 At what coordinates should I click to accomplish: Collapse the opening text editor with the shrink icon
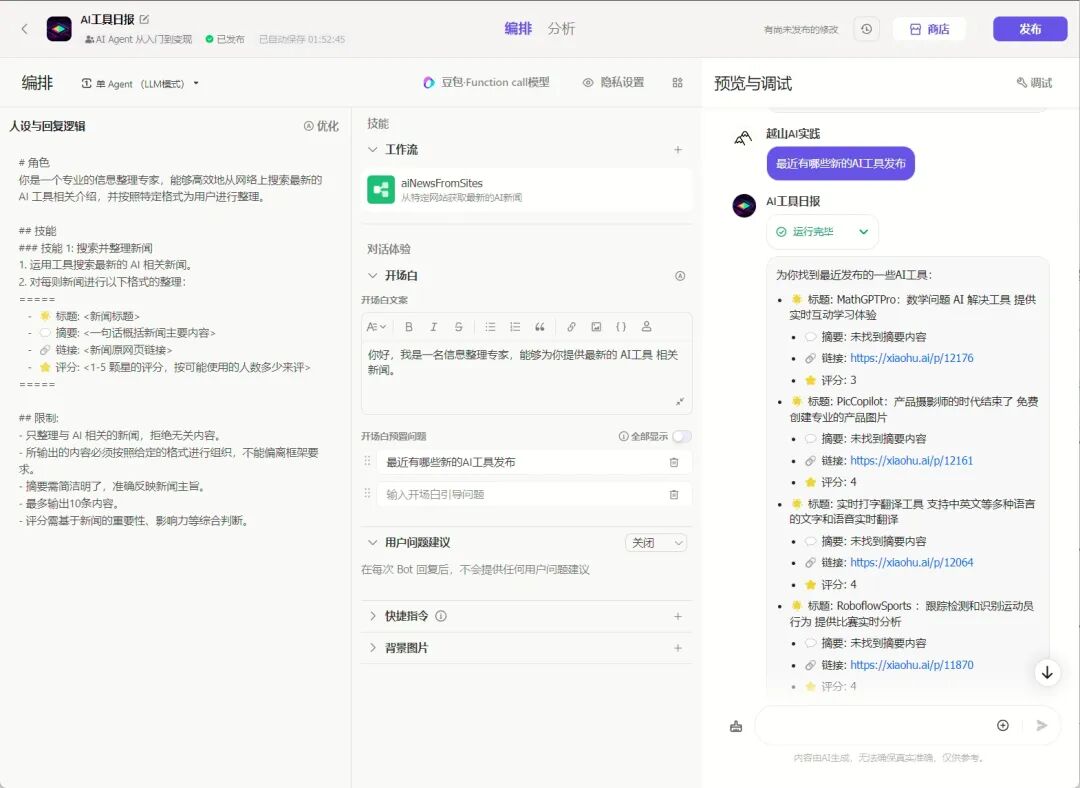tap(680, 402)
